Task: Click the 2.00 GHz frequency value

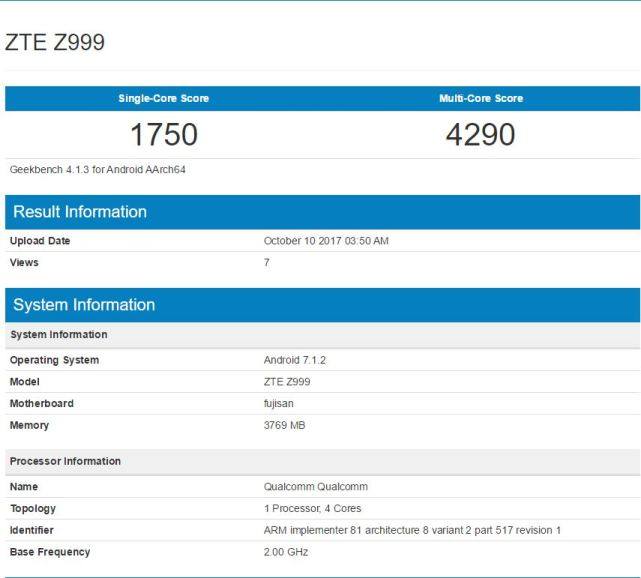Action: click(x=286, y=552)
